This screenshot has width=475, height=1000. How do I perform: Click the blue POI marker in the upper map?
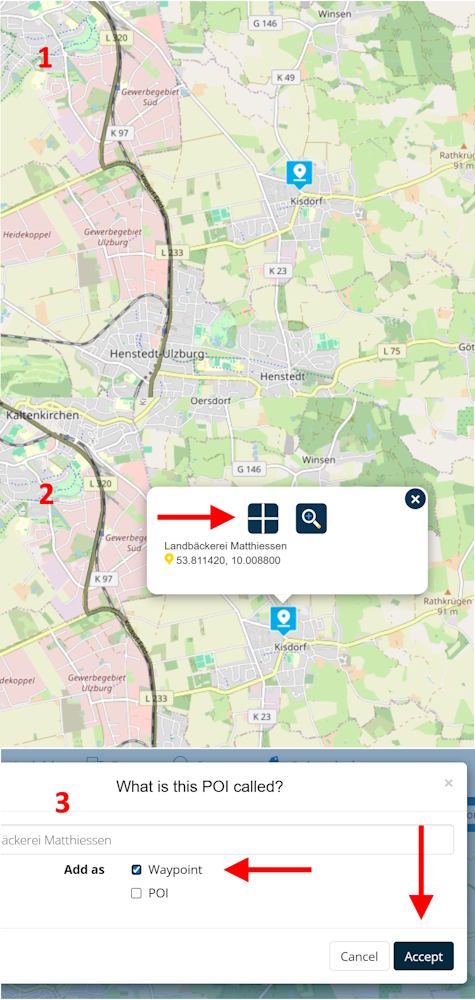(x=299, y=174)
